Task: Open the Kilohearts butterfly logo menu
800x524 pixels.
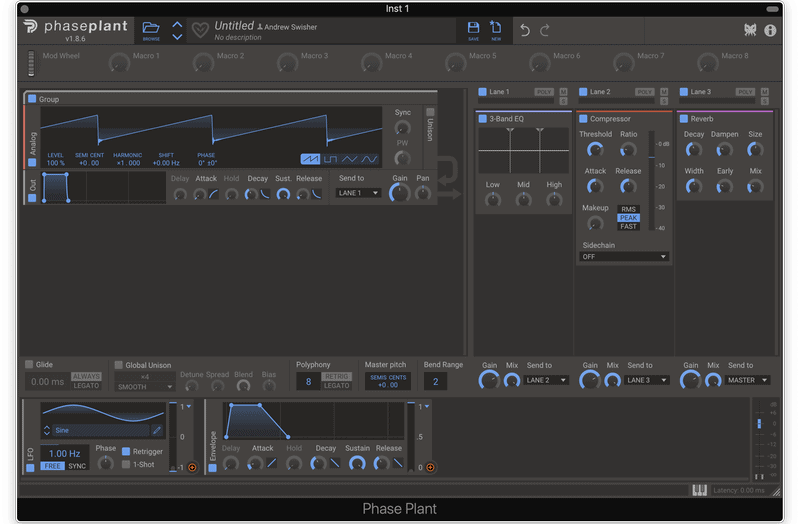Action: [x=749, y=30]
